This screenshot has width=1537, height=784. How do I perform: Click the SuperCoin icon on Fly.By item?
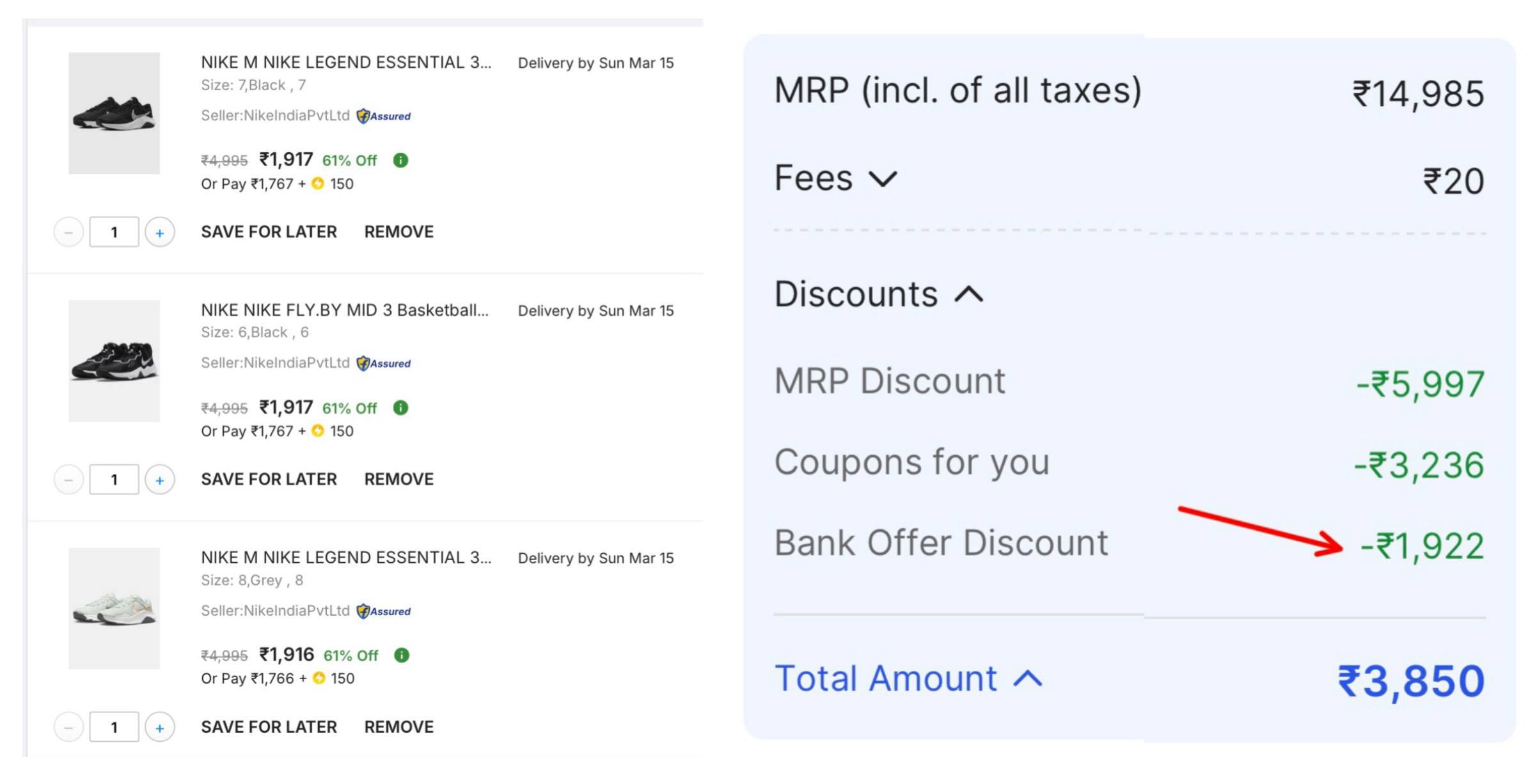click(x=317, y=431)
